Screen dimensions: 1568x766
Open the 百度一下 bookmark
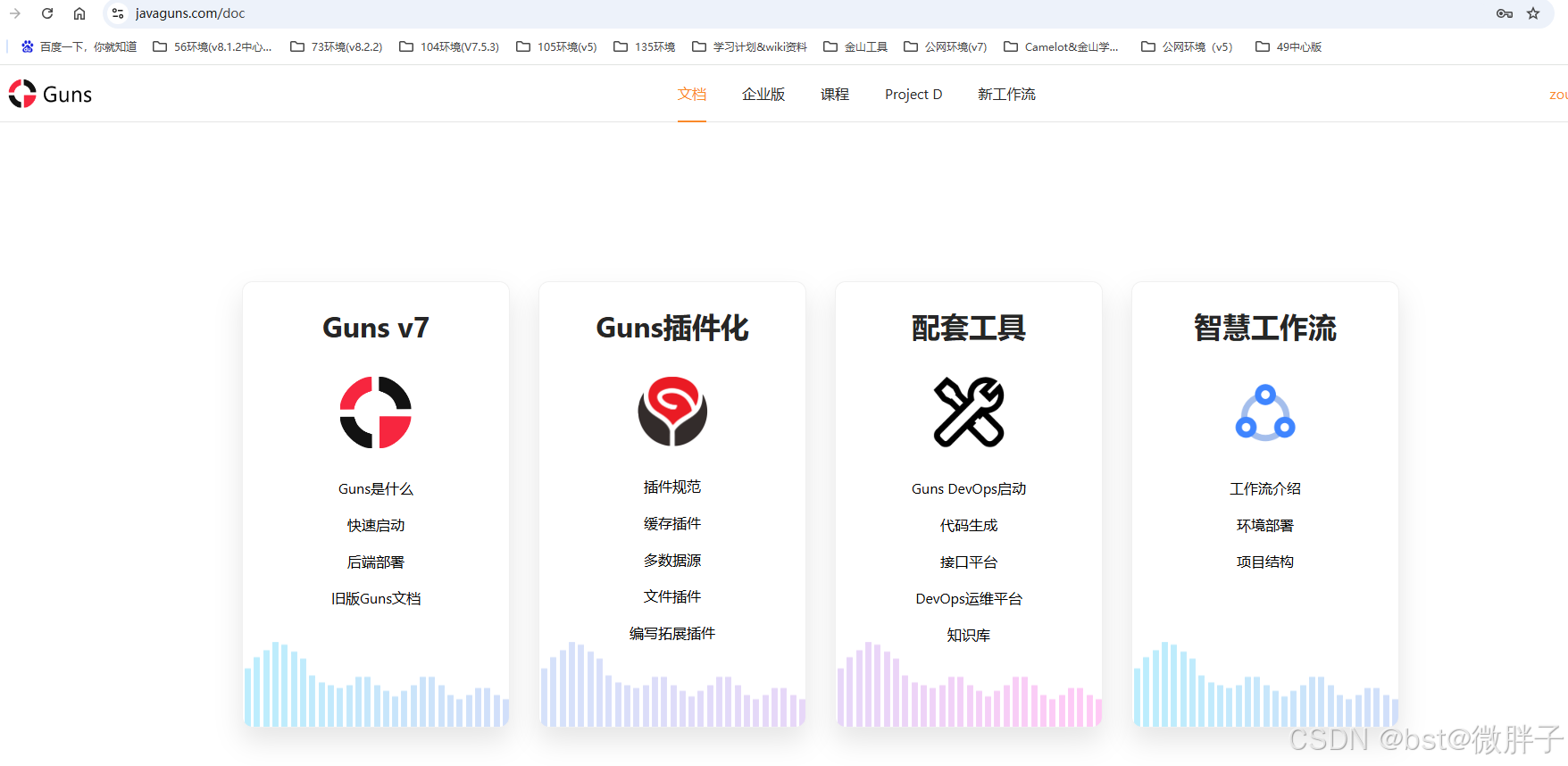tap(79, 46)
